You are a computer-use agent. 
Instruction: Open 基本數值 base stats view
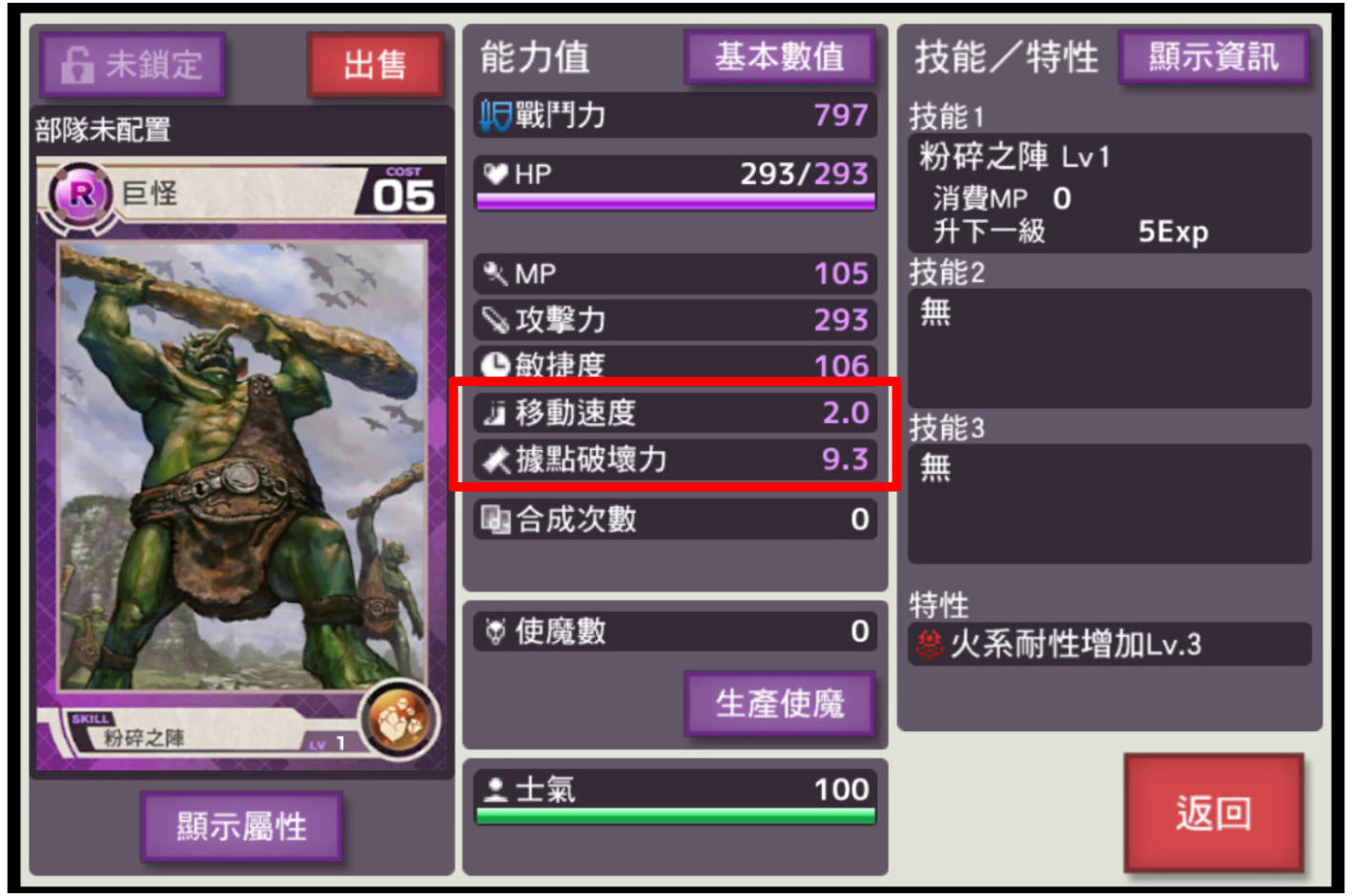779,57
